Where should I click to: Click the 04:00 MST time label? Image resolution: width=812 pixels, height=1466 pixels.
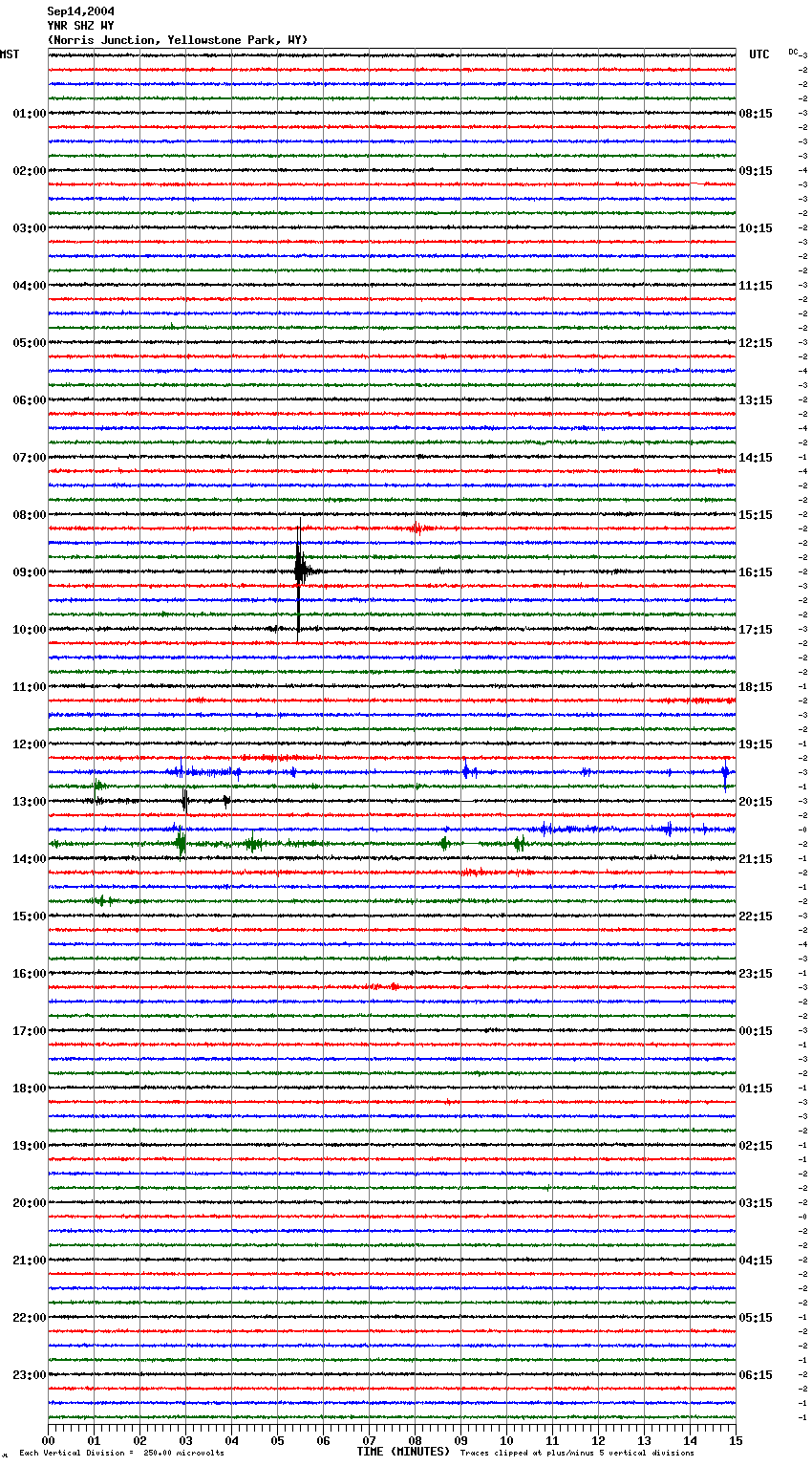pyautogui.click(x=29, y=286)
